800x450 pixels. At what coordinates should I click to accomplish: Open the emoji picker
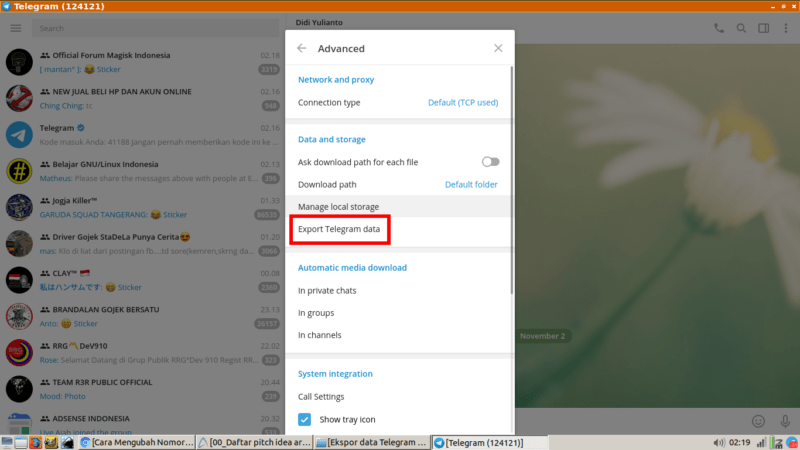758,421
